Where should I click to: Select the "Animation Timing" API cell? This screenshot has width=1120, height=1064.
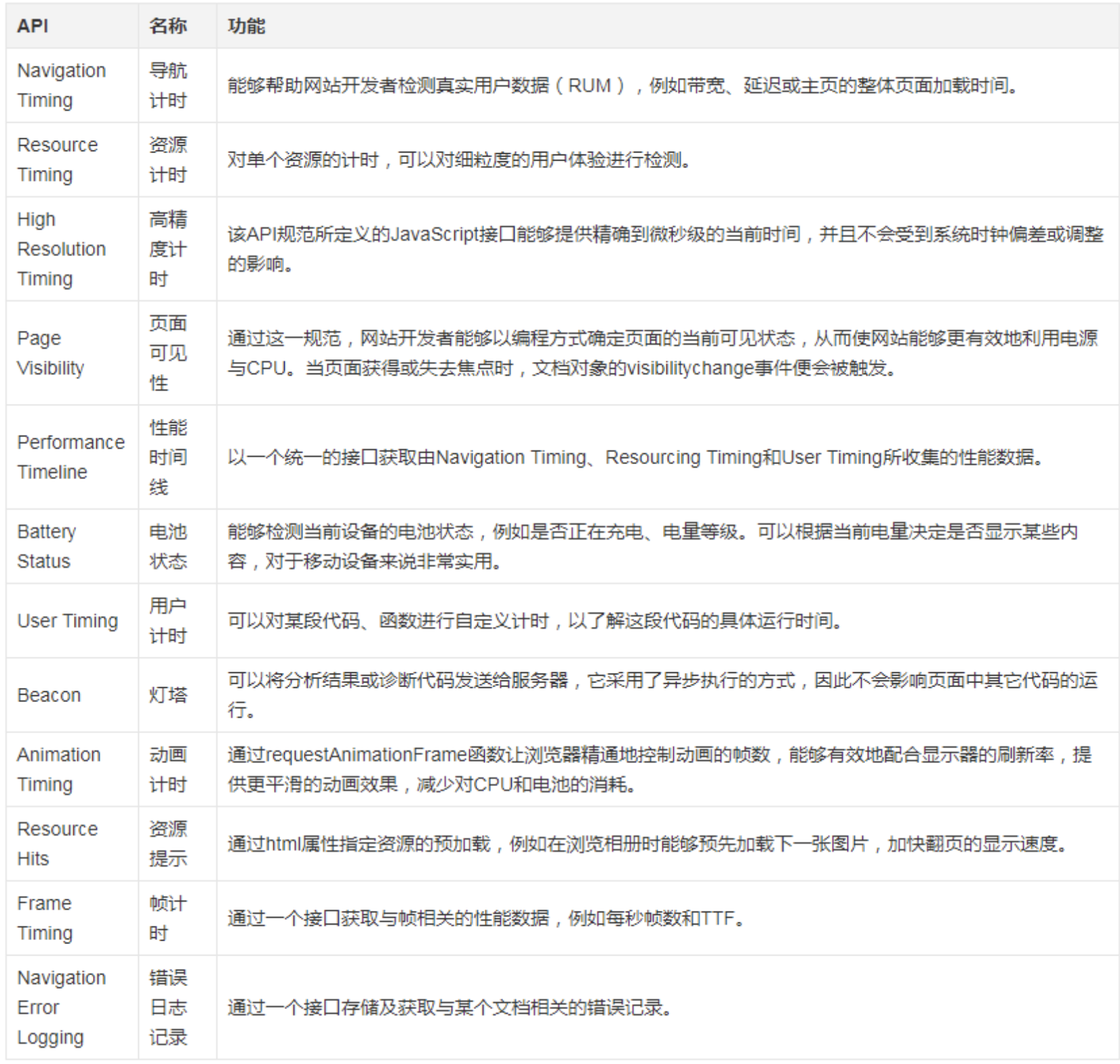tap(58, 769)
